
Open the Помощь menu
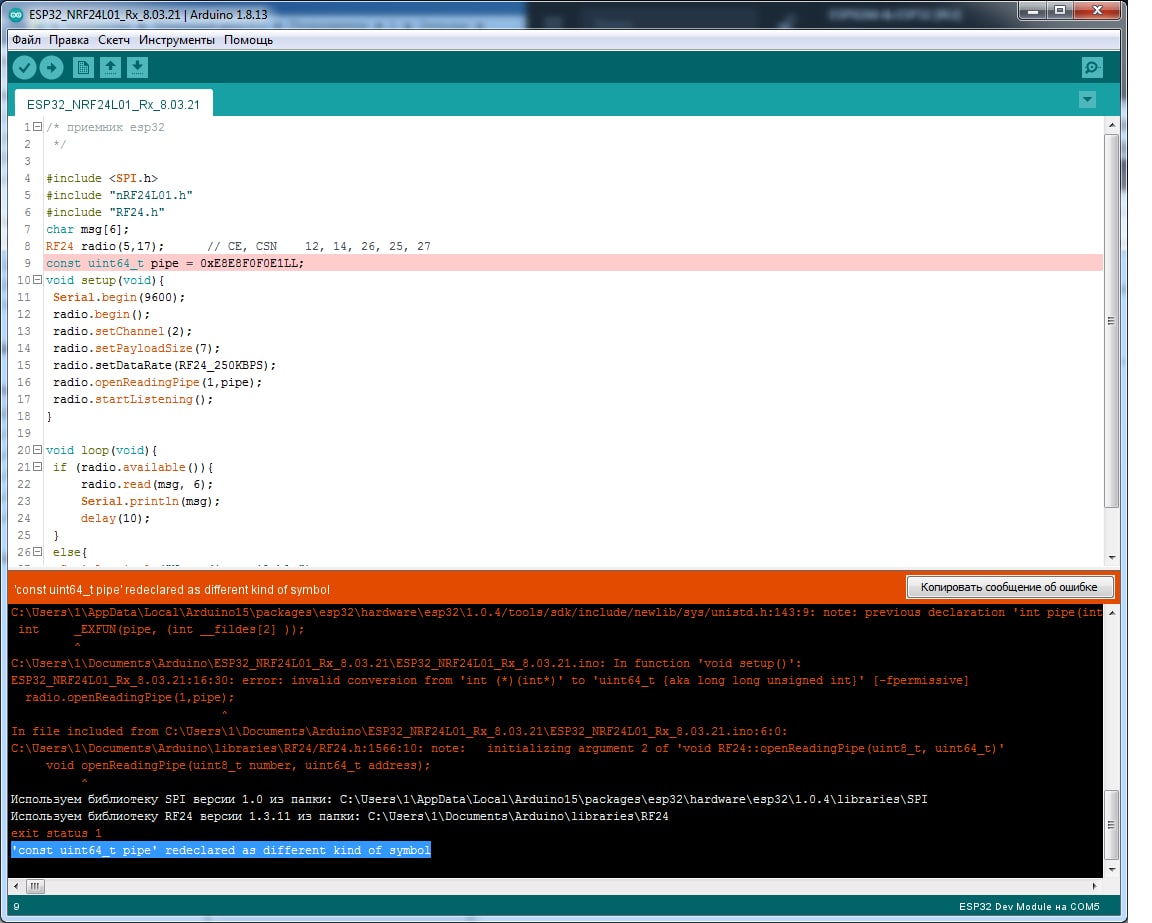coord(248,40)
